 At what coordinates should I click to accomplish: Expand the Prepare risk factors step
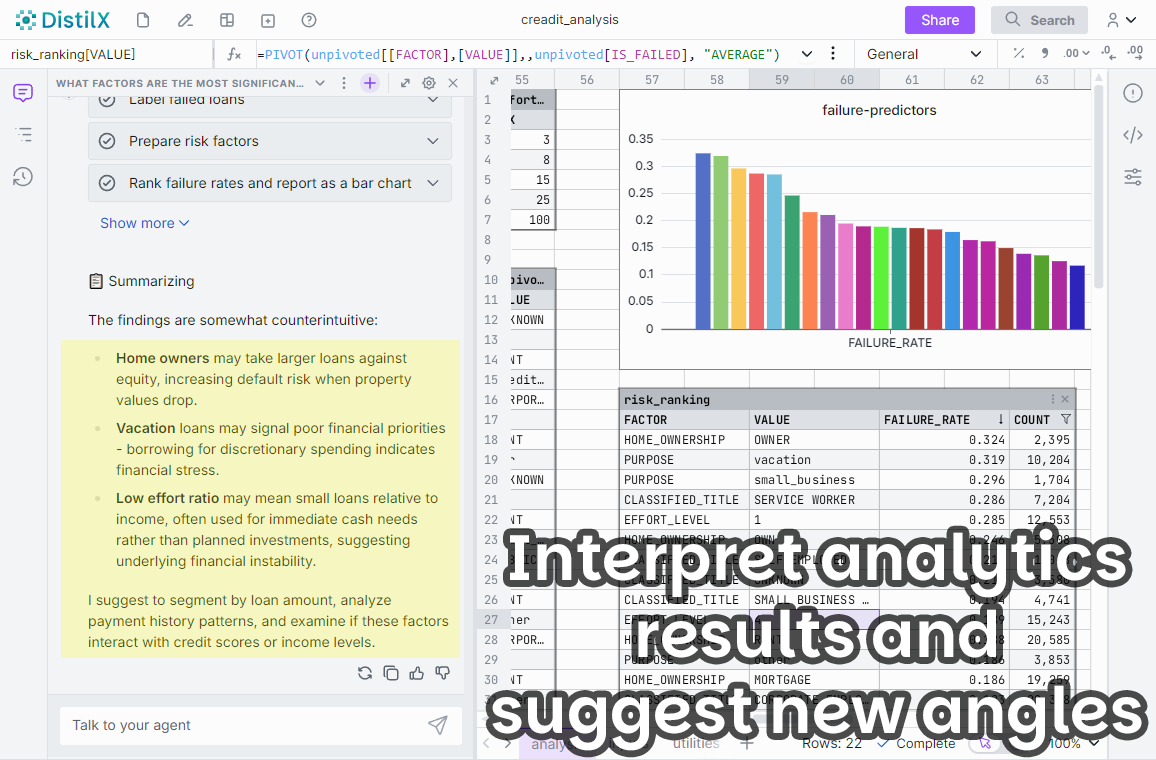[433, 141]
